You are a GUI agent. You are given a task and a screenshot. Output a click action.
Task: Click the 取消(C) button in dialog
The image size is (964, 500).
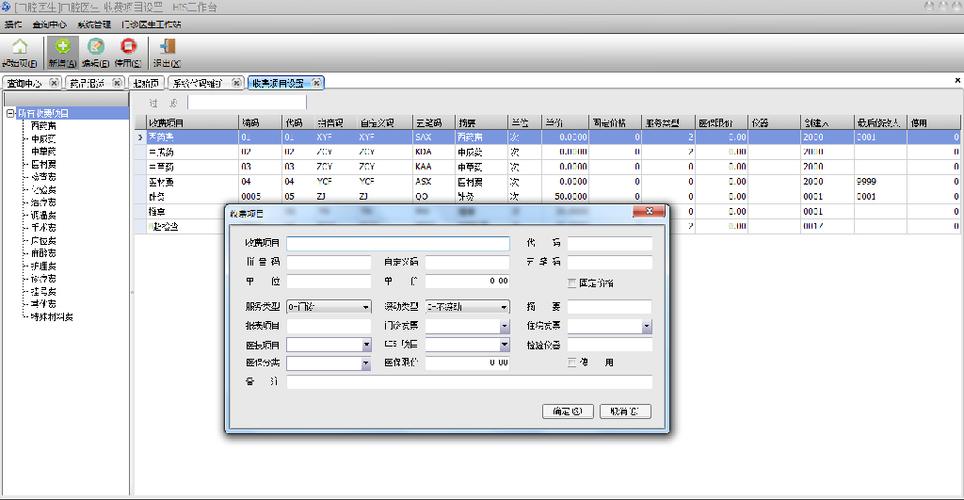[x=625, y=411]
